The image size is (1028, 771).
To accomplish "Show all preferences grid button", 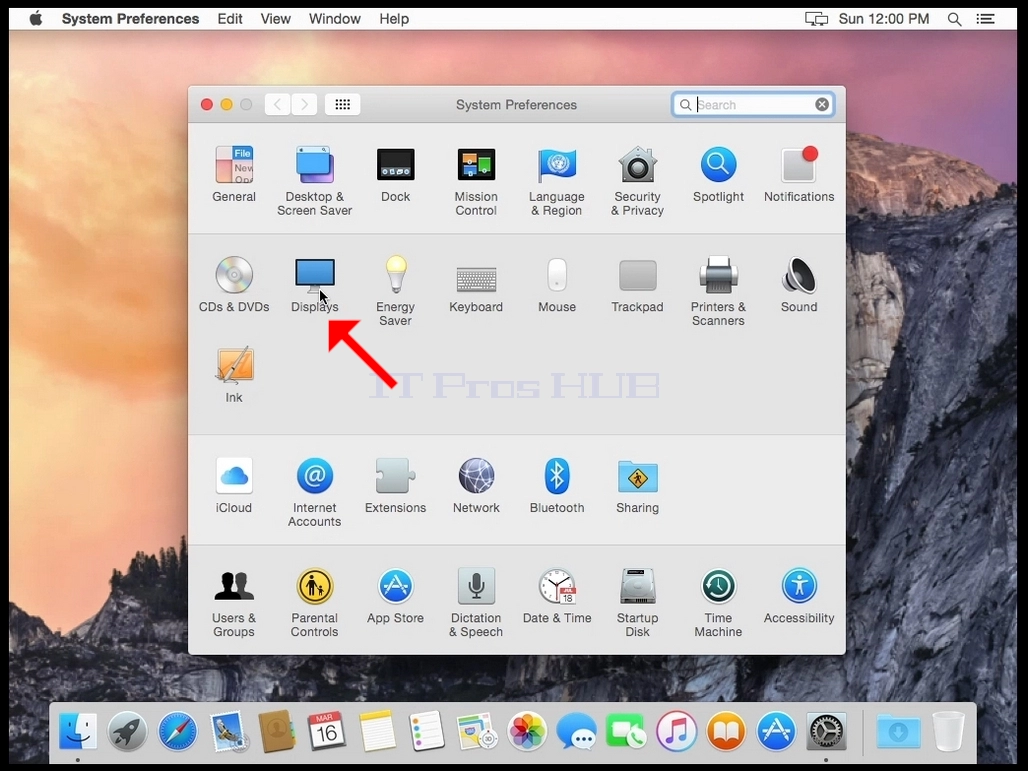I will click(342, 104).
